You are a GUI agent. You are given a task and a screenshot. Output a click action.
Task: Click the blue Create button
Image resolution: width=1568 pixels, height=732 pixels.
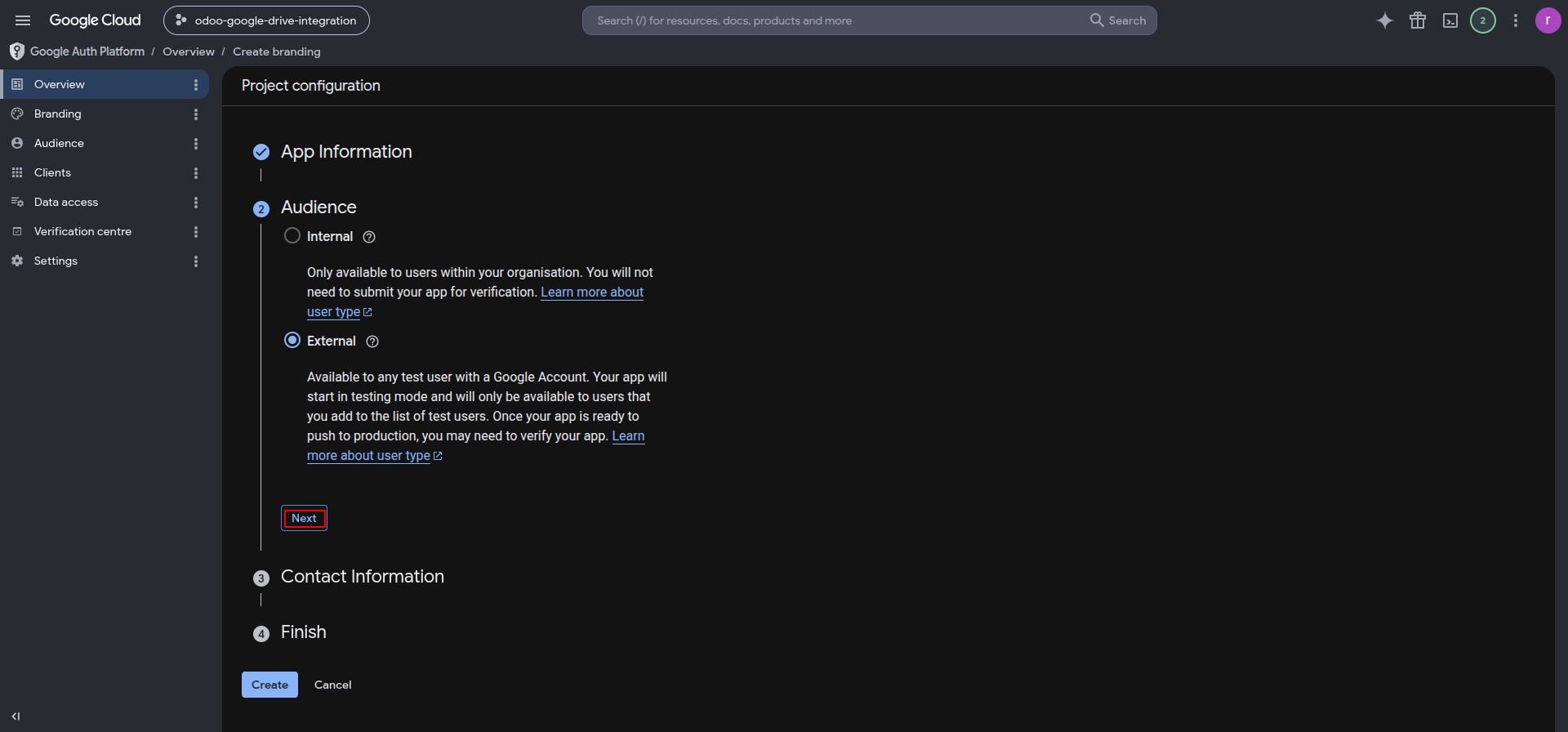point(269,685)
